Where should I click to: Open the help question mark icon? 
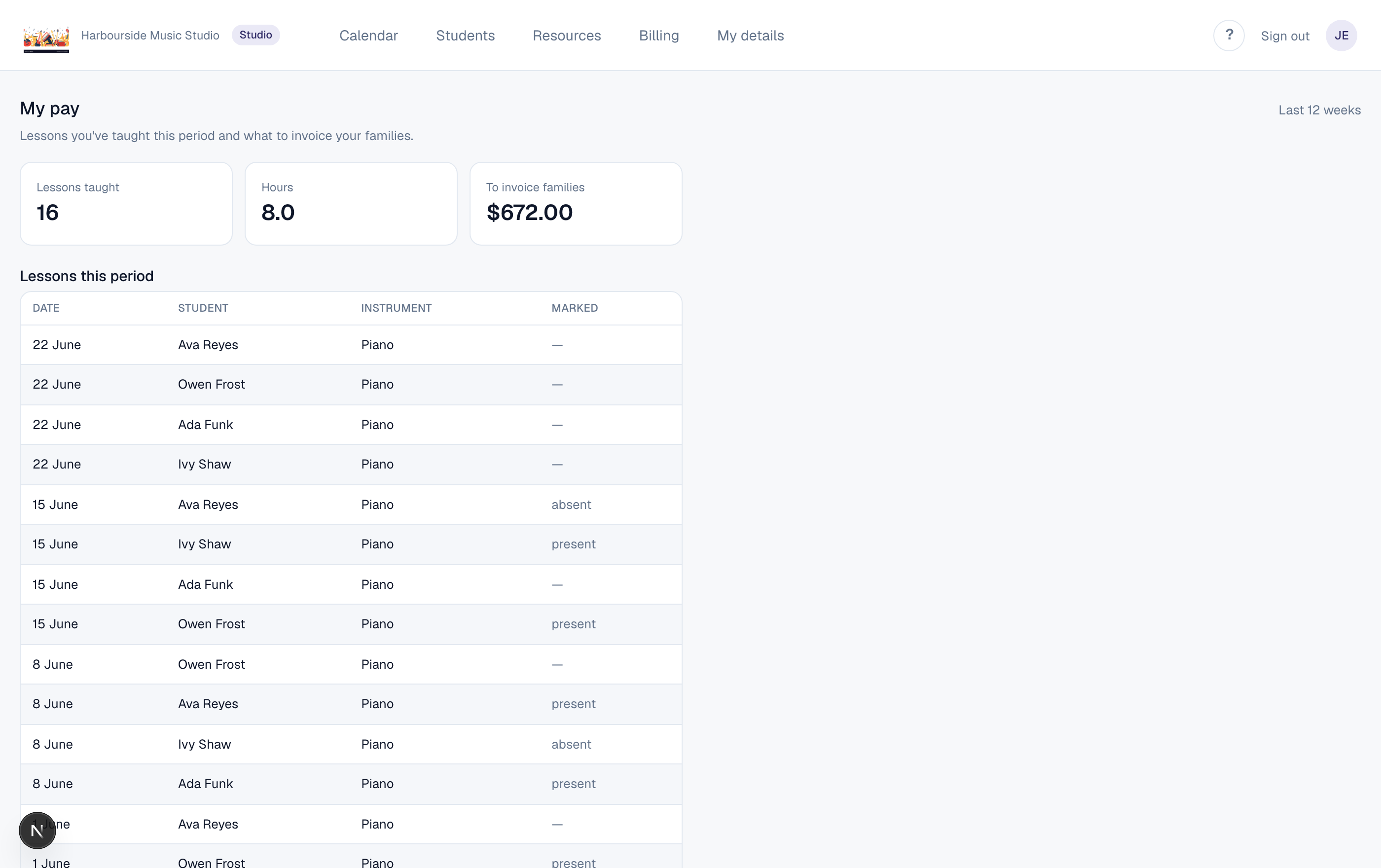[1229, 36]
